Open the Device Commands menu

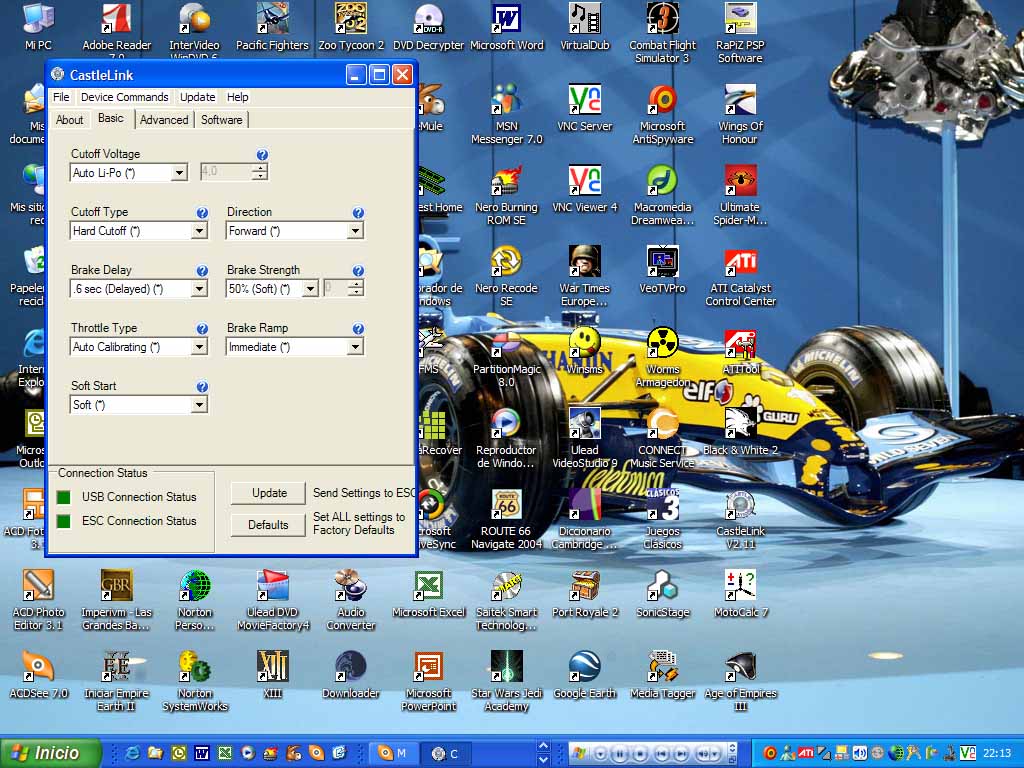(x=124, y=97)
